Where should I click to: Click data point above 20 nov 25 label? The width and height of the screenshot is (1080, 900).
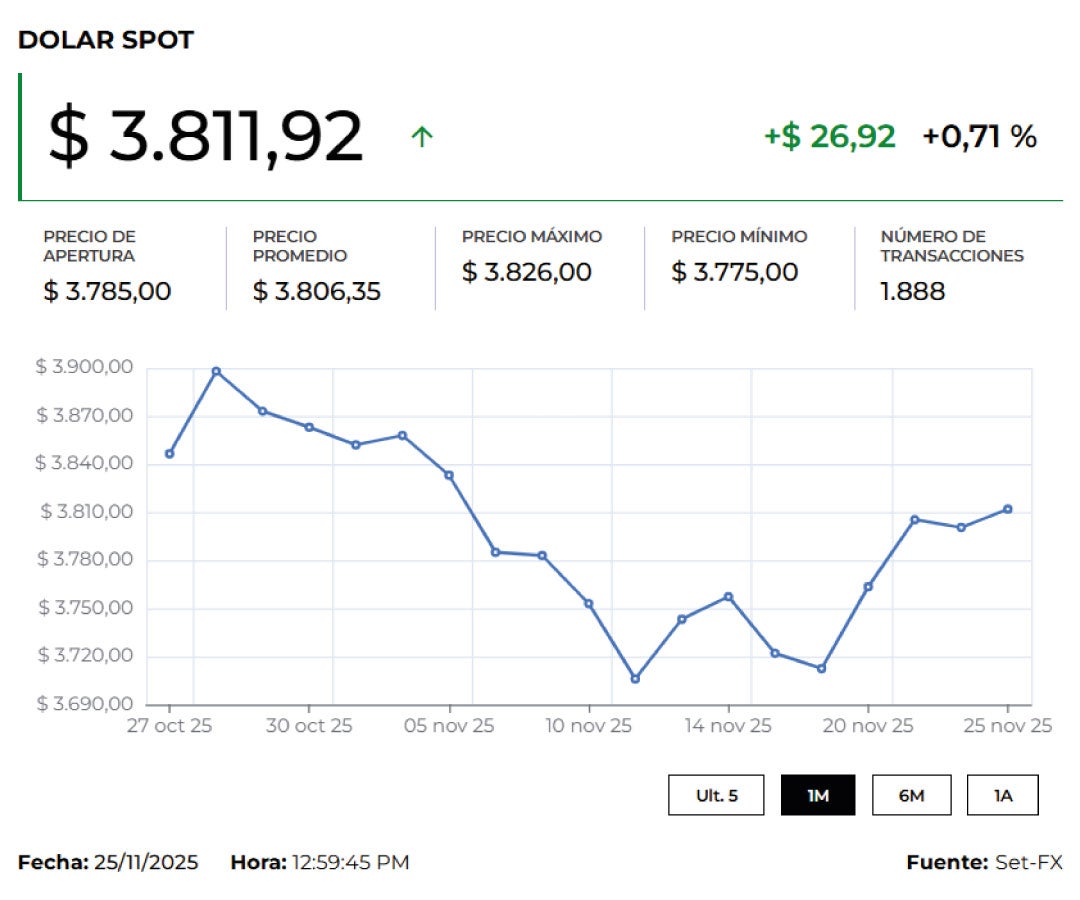(x=868, y=586)
